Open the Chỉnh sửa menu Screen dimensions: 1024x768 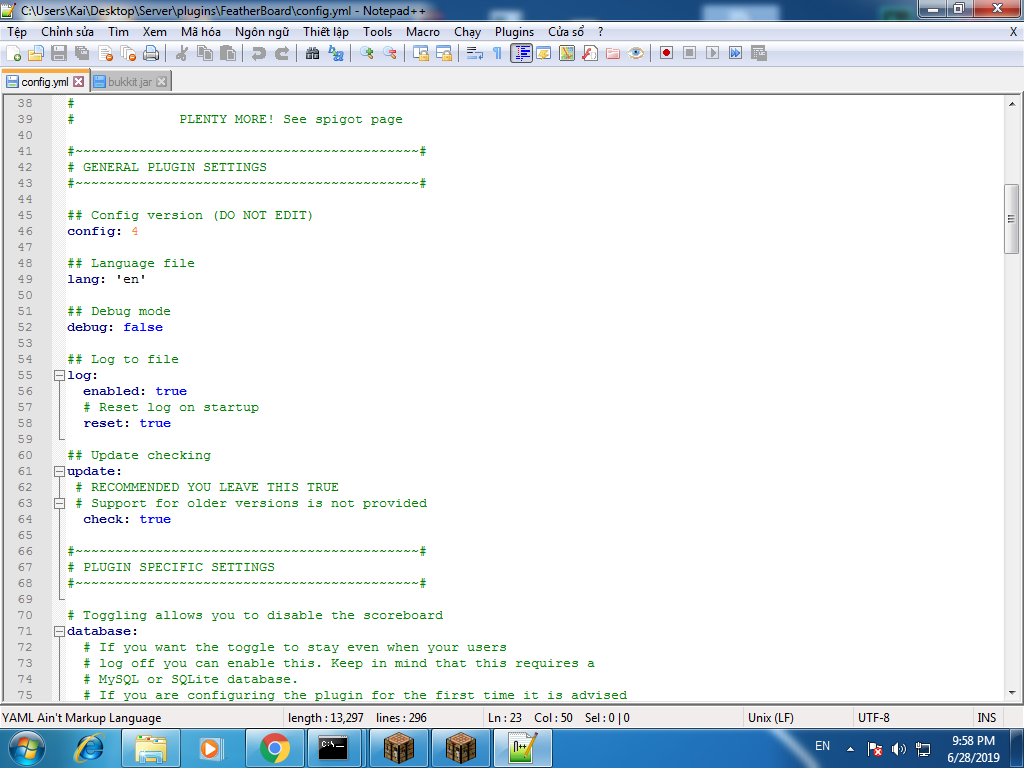(67, 32)
